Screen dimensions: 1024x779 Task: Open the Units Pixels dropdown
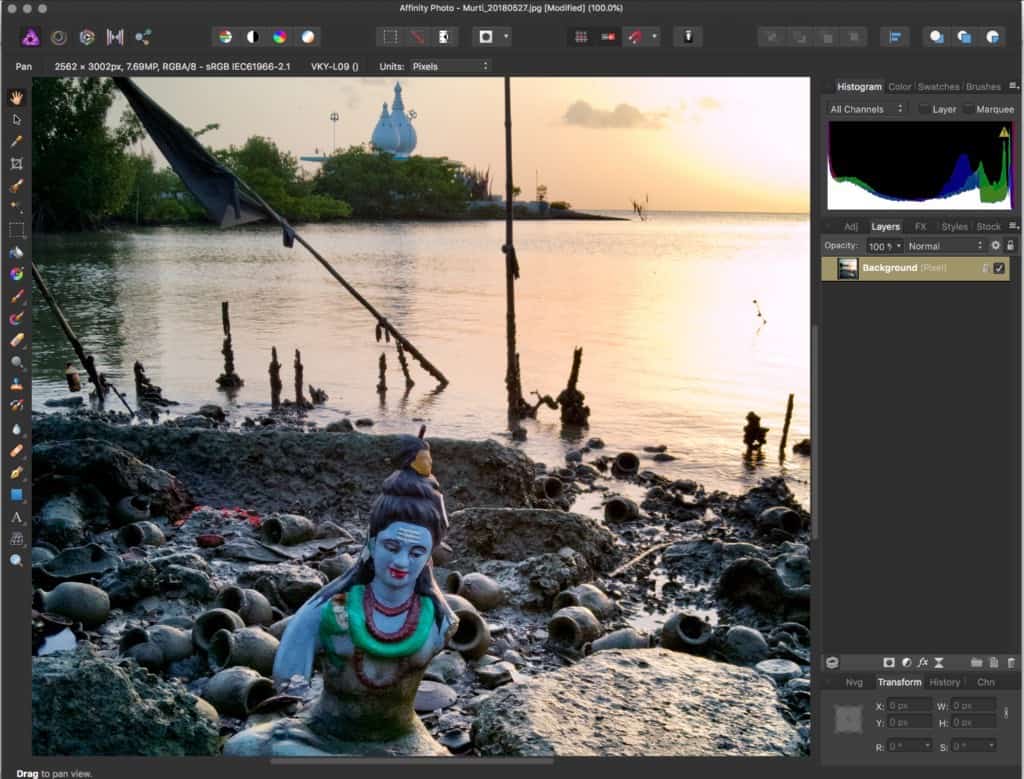(450, 66)
